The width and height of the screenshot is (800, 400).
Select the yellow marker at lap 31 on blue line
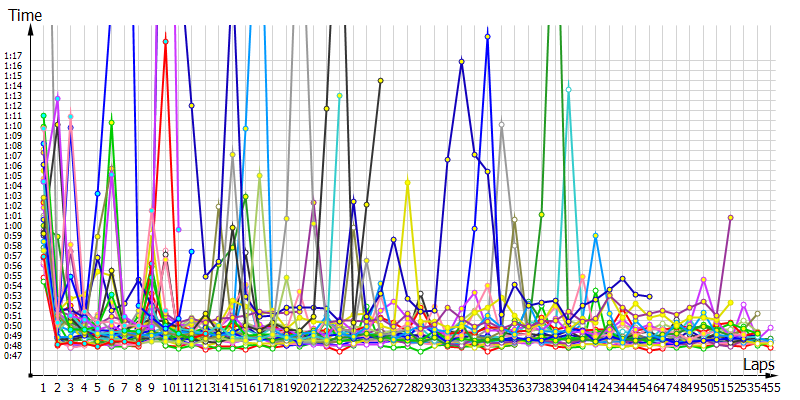coord(447,159)
